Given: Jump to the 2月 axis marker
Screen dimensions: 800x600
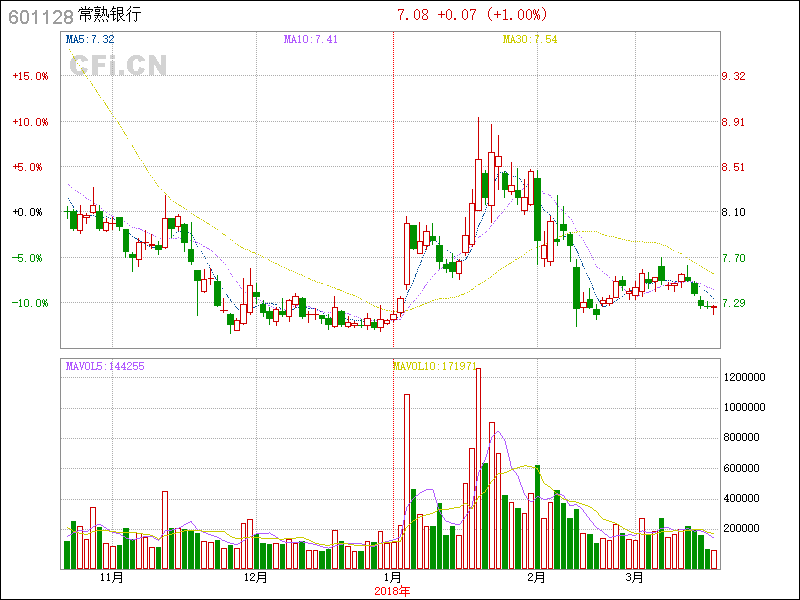Looking at the screenshot, I should point(536,578).
